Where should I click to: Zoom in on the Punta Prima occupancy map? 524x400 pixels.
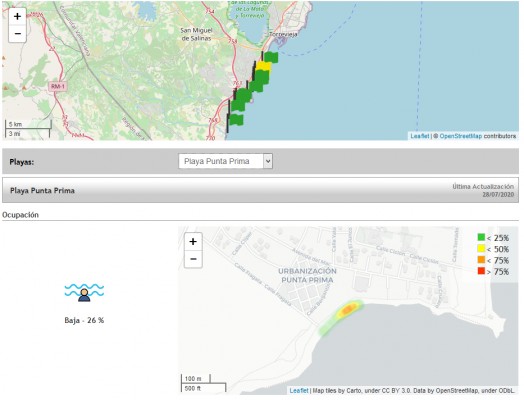(193, 242)
